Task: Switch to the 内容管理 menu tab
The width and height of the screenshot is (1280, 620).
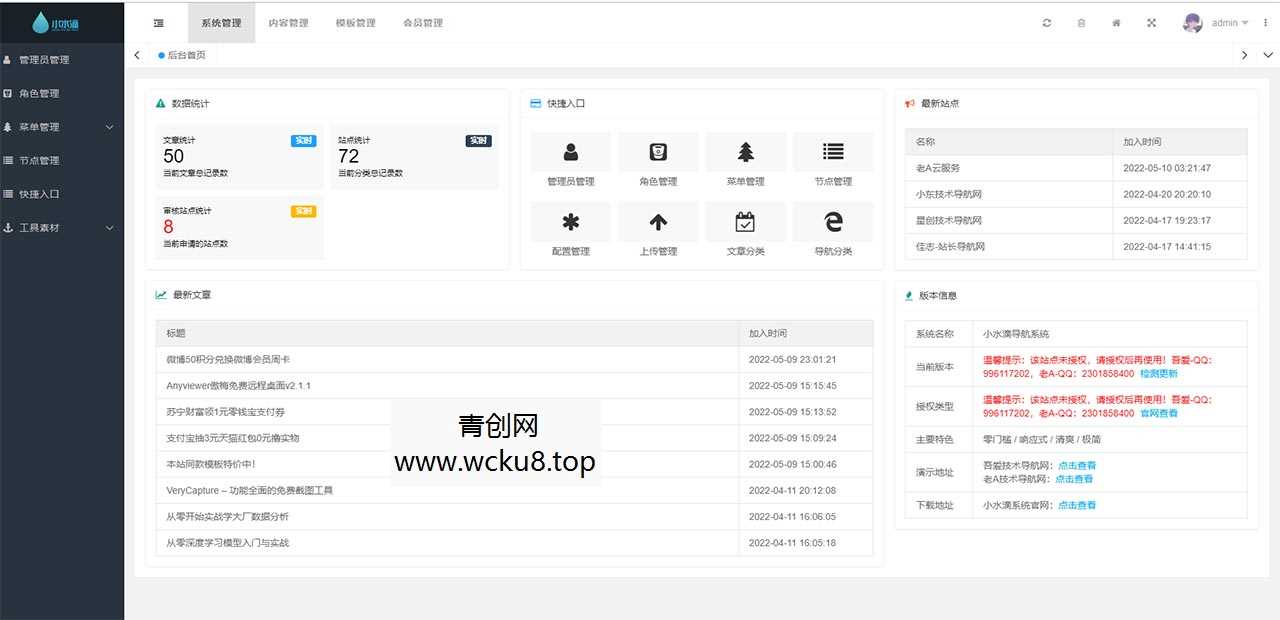Action: point(288,22)
